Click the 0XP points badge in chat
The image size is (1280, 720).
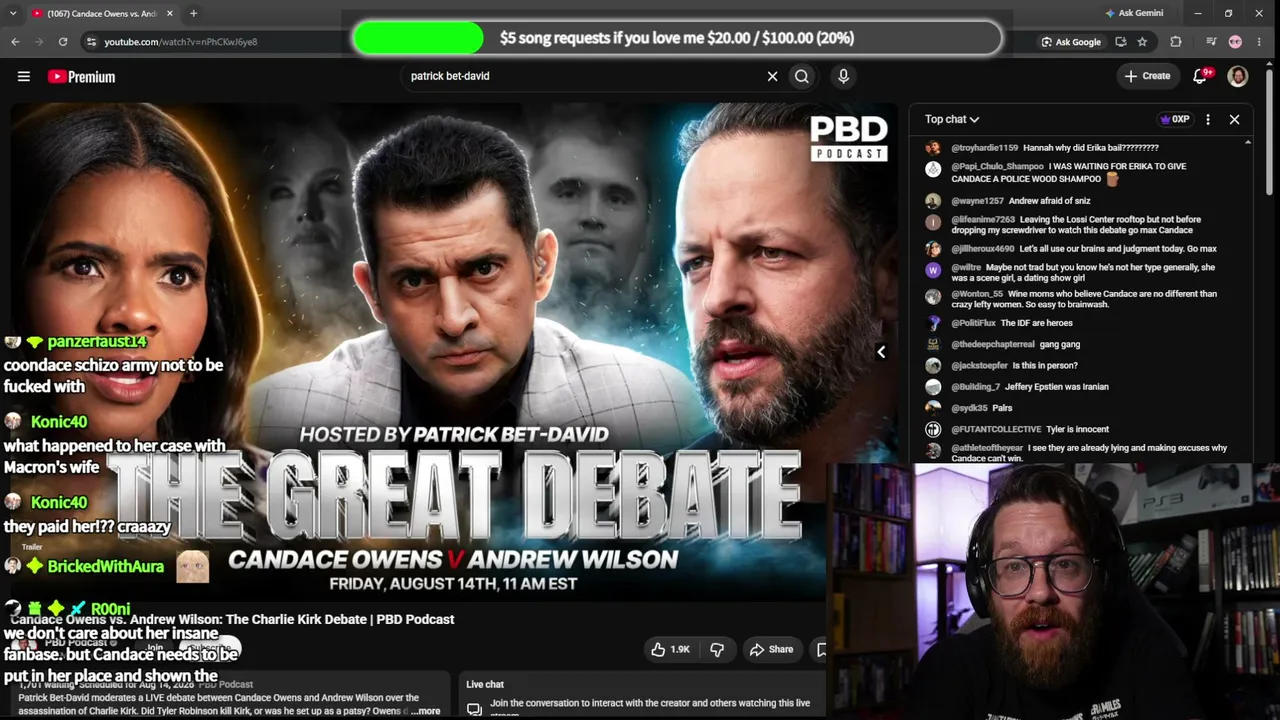click(1174, 120)
